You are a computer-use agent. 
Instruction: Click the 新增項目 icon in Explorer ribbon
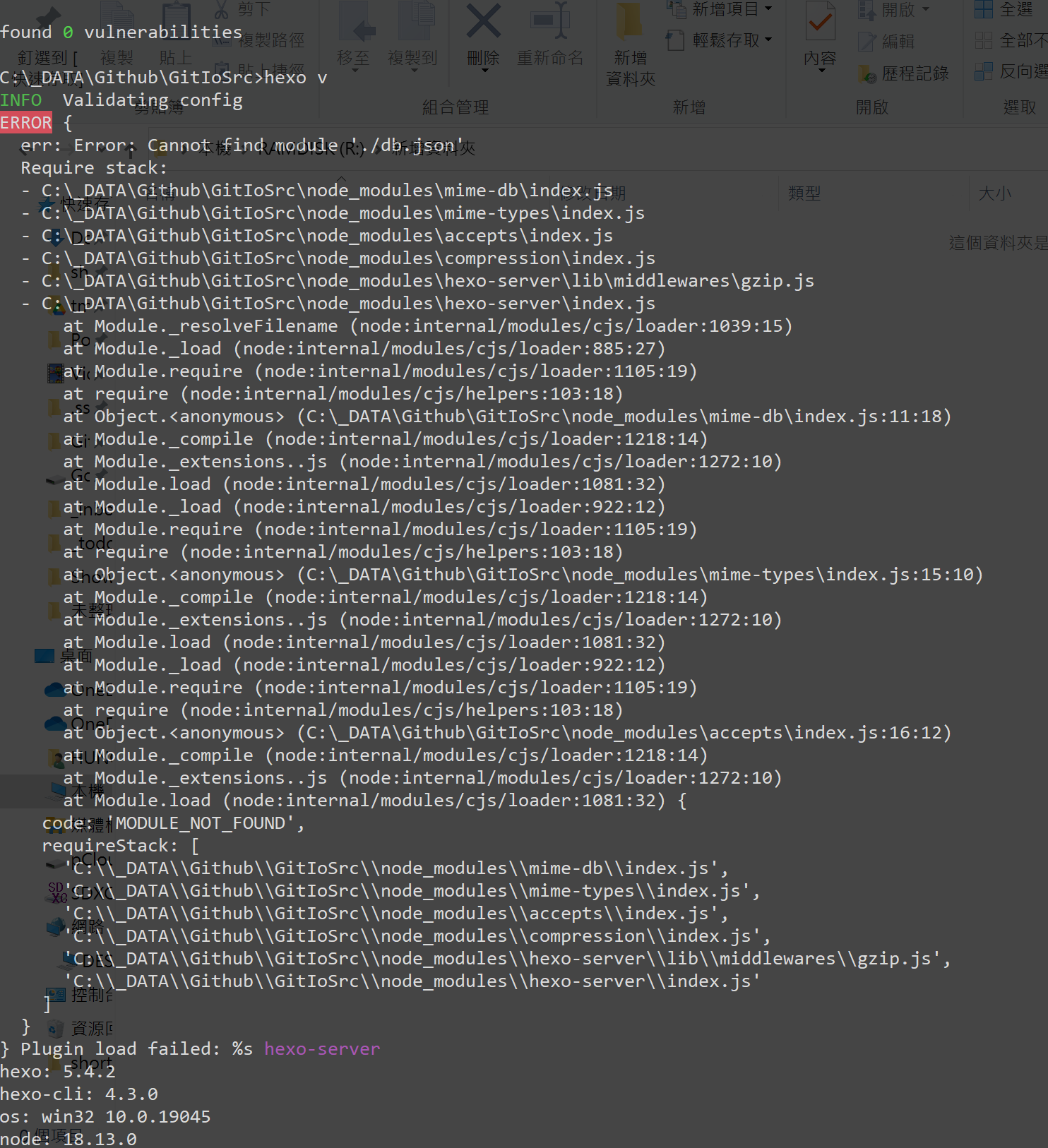point(677,9)
